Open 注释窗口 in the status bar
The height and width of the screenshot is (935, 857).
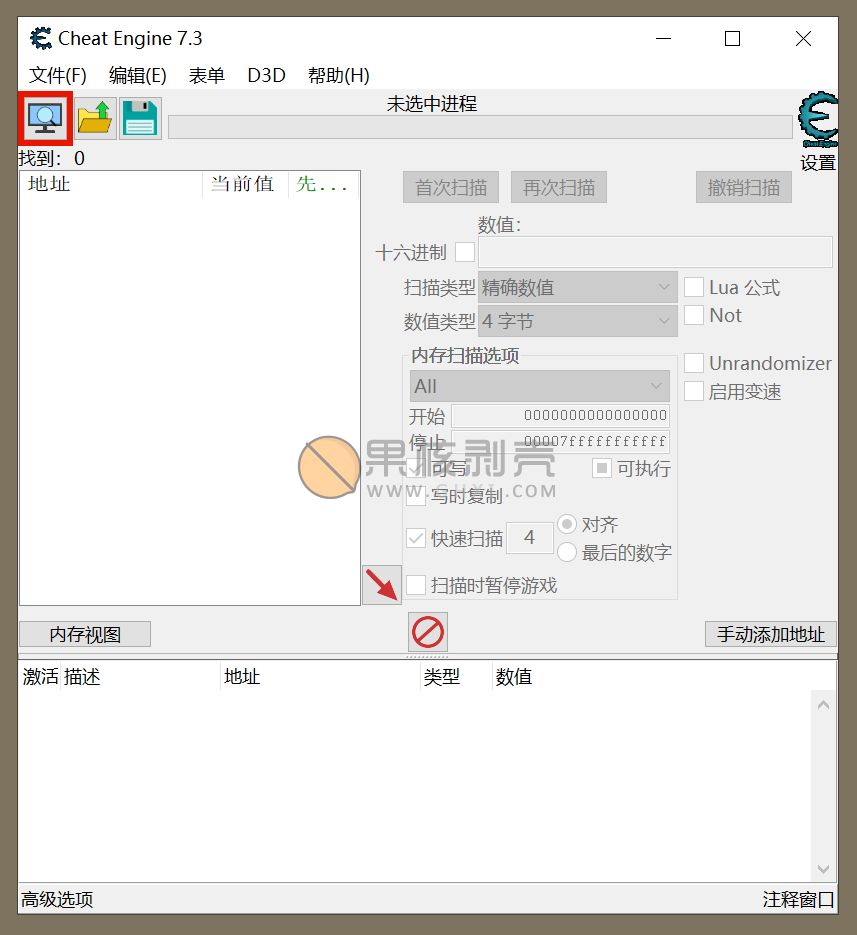[799, 899]
